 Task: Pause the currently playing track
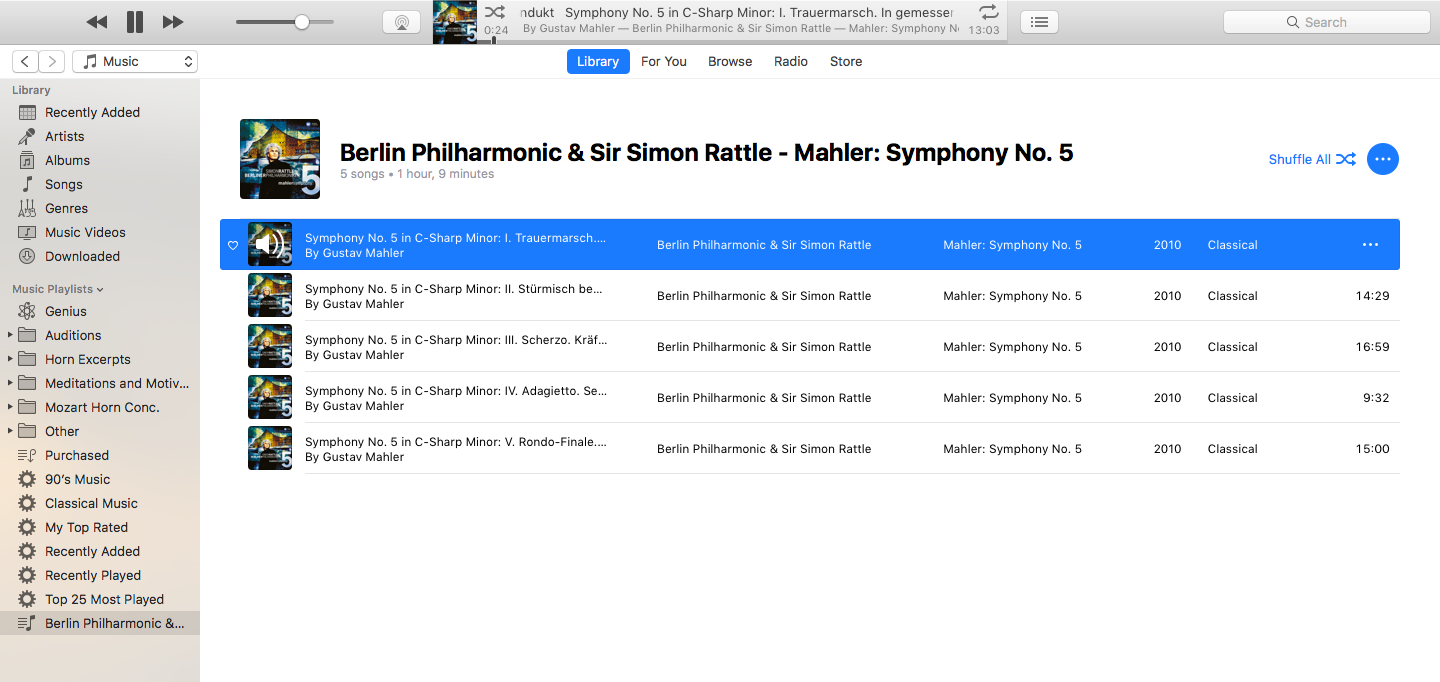coord(135,22)
